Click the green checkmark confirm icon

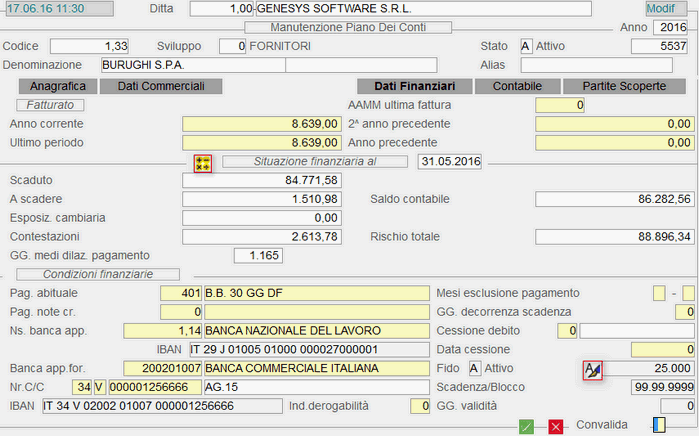click(x=526, y=427)
